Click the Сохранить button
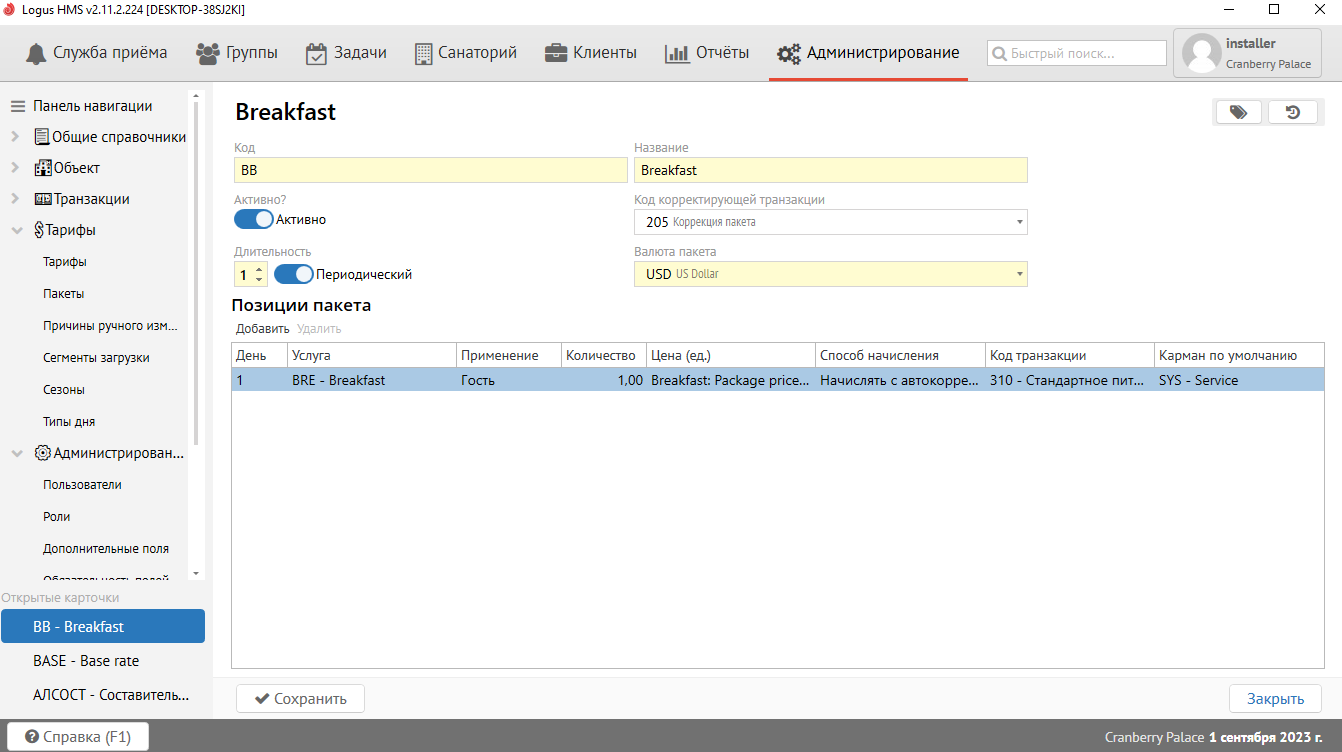Screen dimensions: 1342x752 tap(300, 698)
